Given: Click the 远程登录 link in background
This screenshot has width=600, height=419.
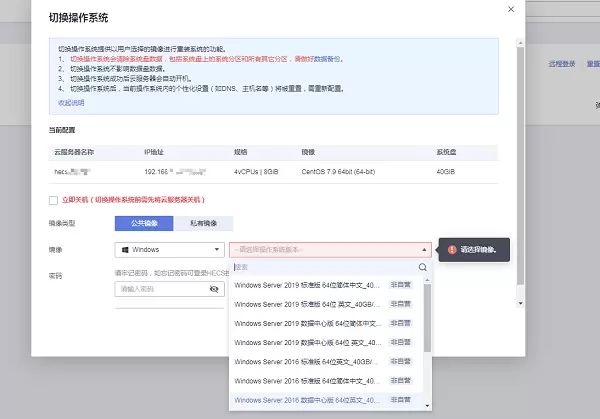Looking at the screenshot, I should [563, 62].
